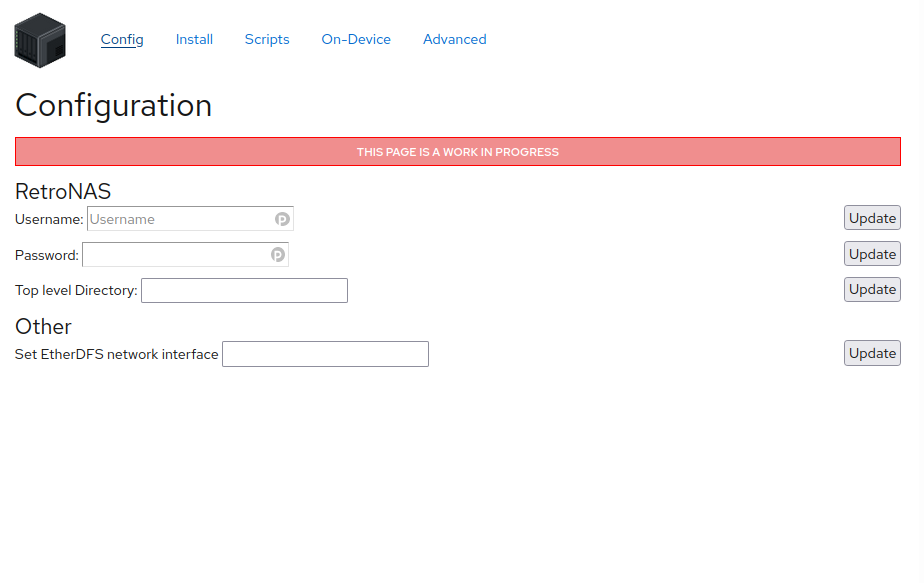
Task: Click the 'Username:' label
Action: click(50, 219)
